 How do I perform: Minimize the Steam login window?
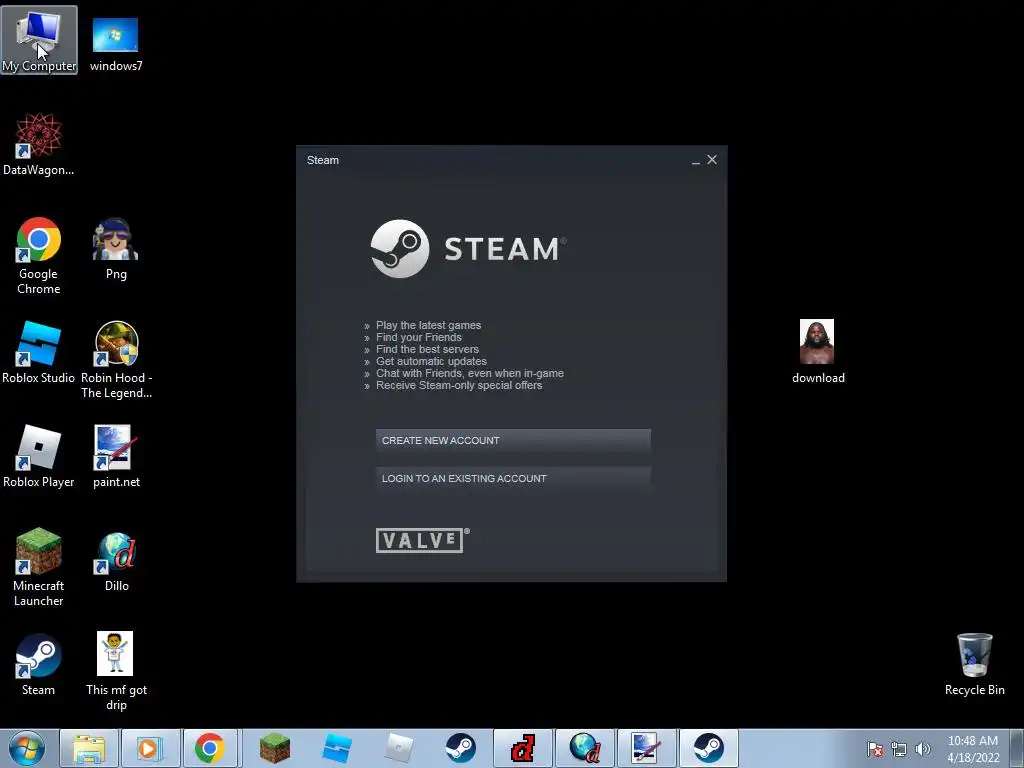click(696, 161)
